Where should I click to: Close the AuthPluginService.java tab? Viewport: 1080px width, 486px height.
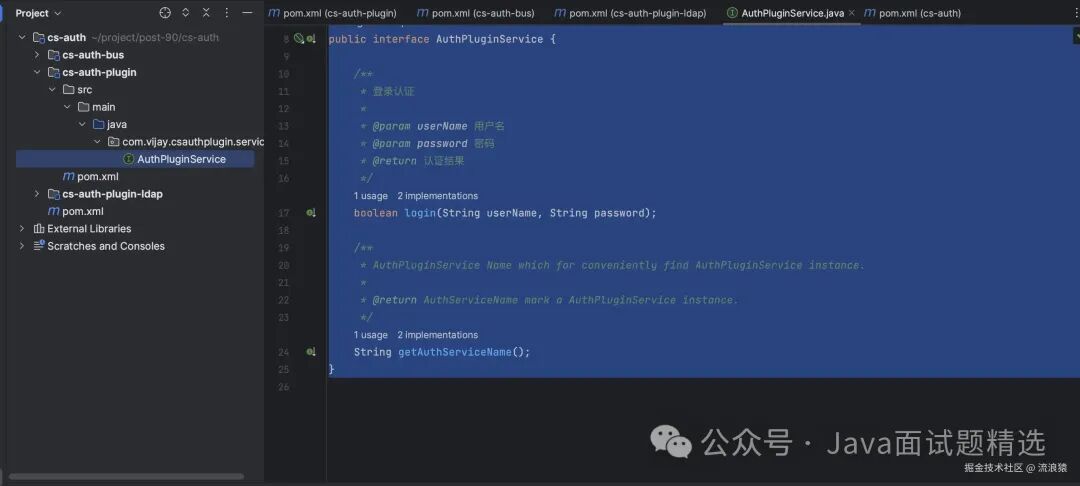pos(851,13)
